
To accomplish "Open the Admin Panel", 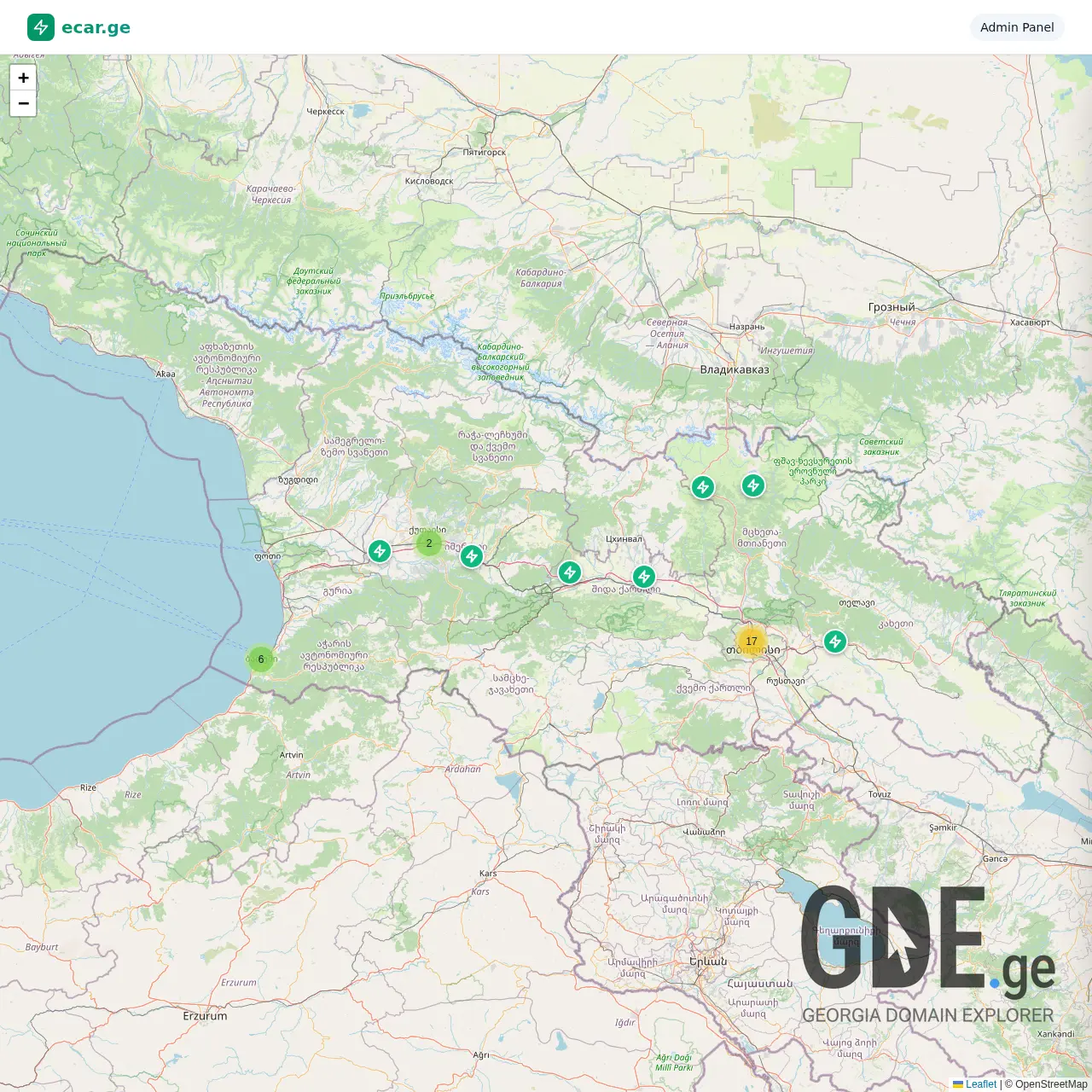I will pos(1017,27).
